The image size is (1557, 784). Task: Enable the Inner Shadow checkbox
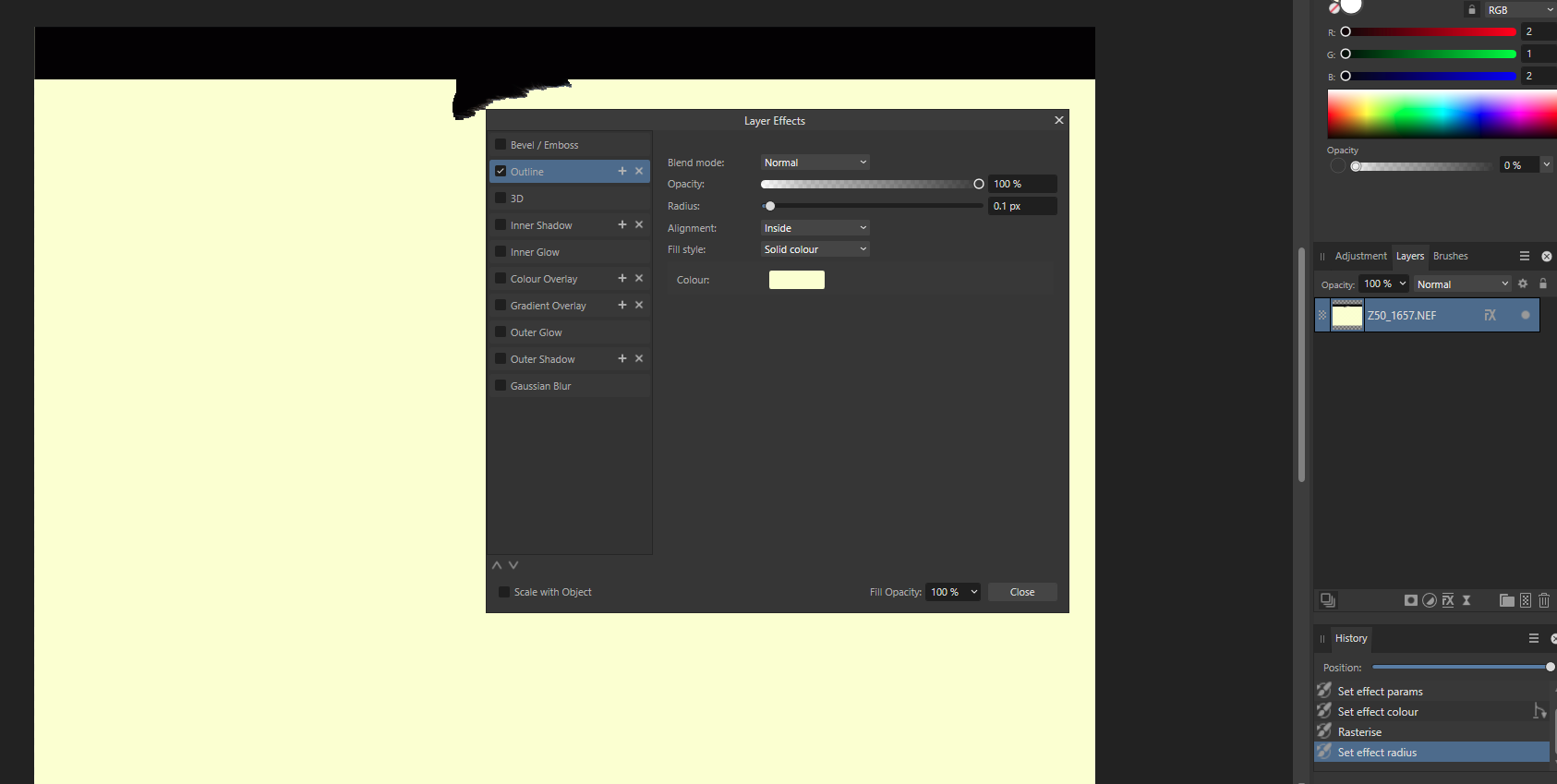pyautogui.click(x=501, y=224)
